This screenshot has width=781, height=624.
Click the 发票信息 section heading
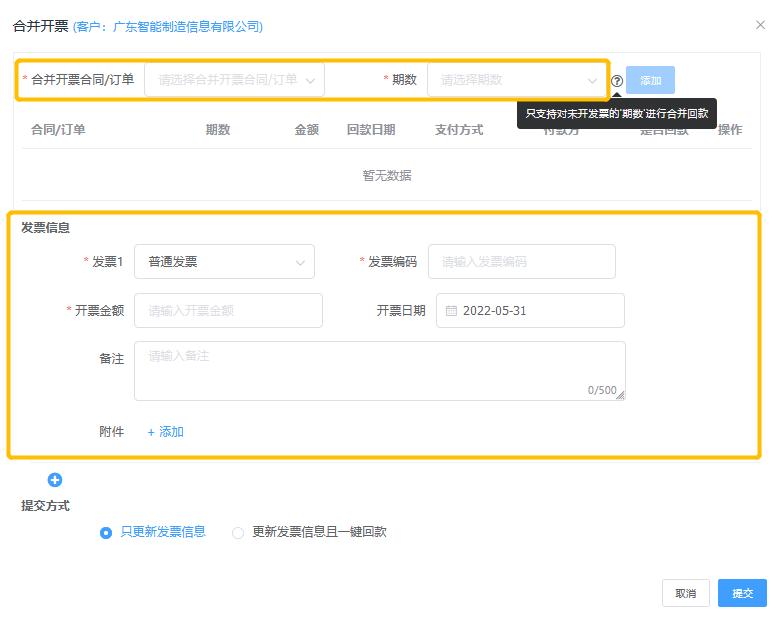pos(45,228)
